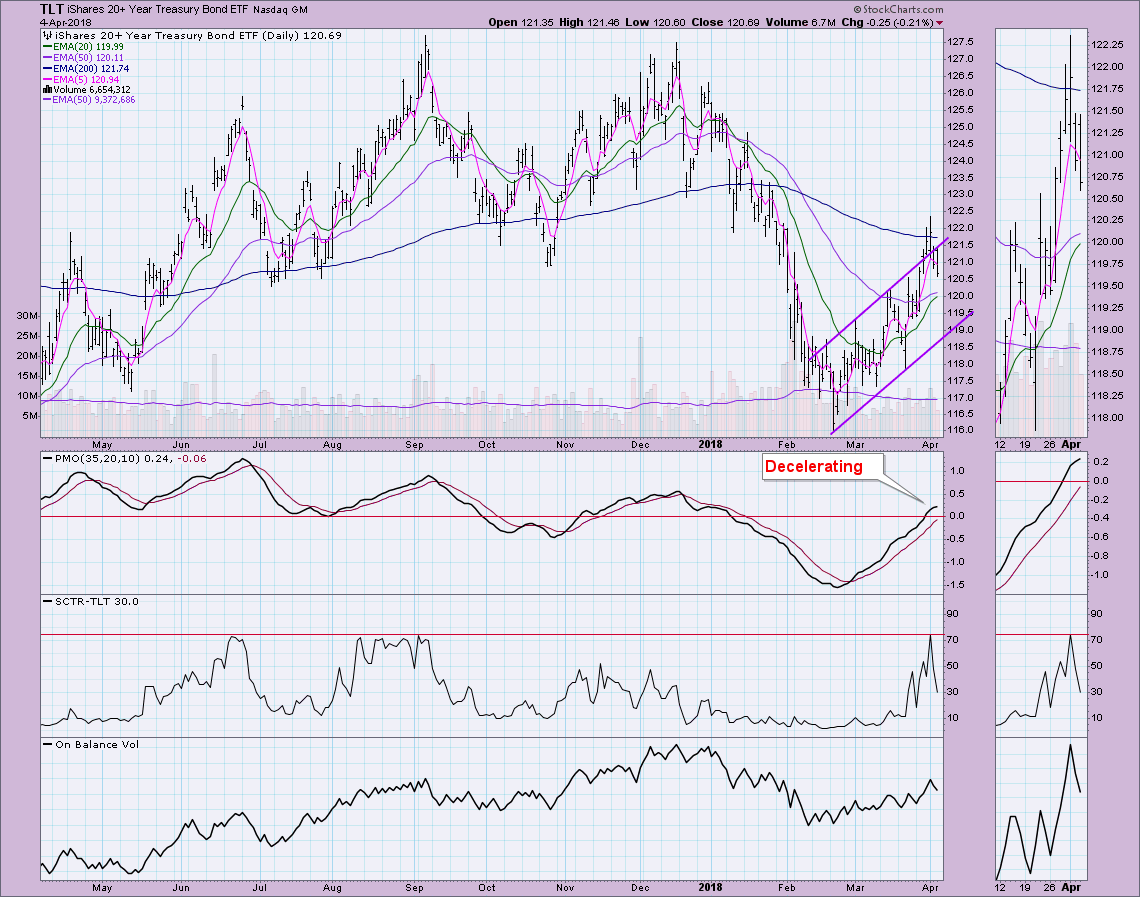Click the 118.00 label on the zoomed price axis
This screenshot has height=897, width=1140.
point(1107,418)
